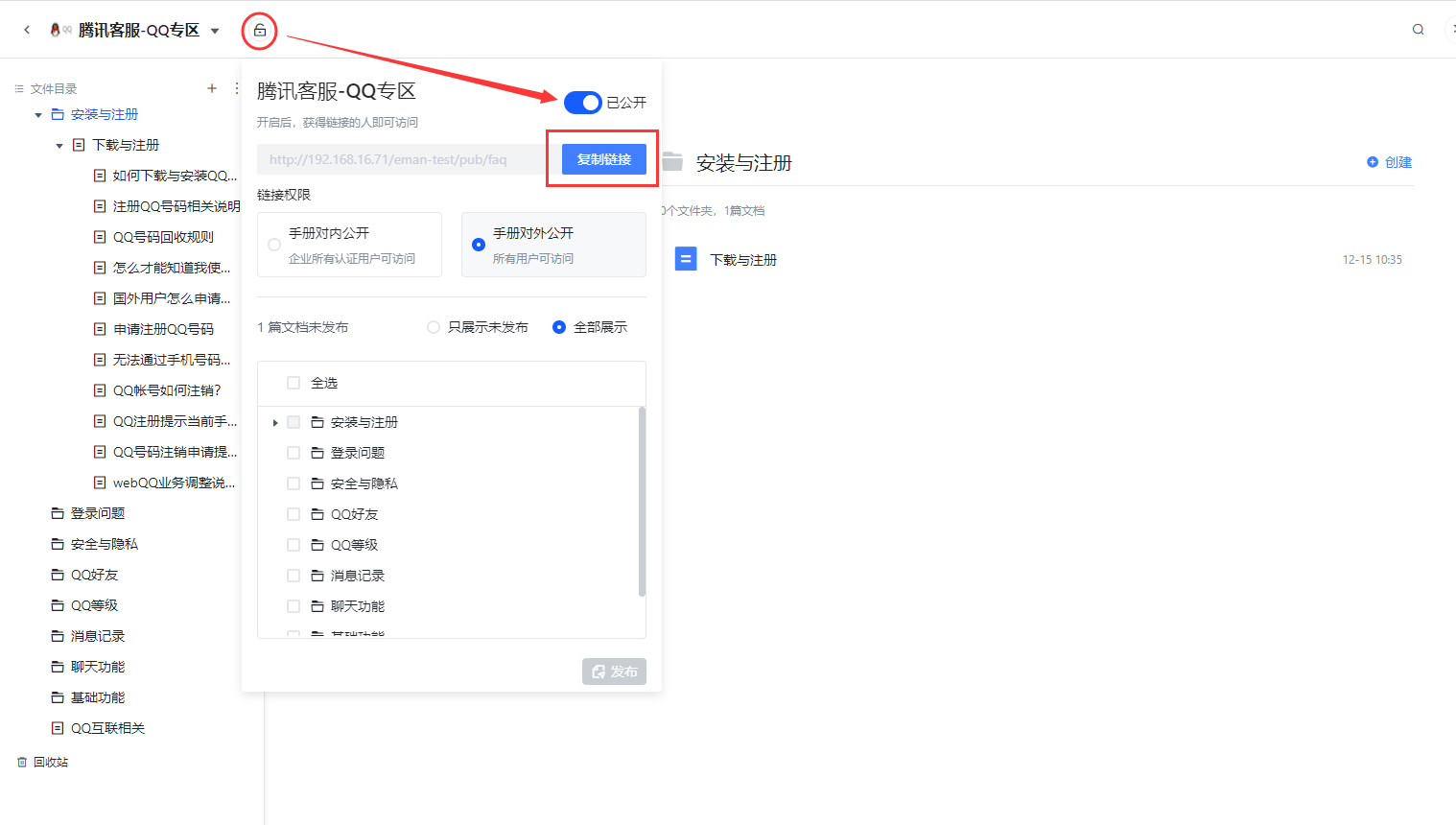
Task: Open the 文件目录 more options icon
Action: pos(235,87)
